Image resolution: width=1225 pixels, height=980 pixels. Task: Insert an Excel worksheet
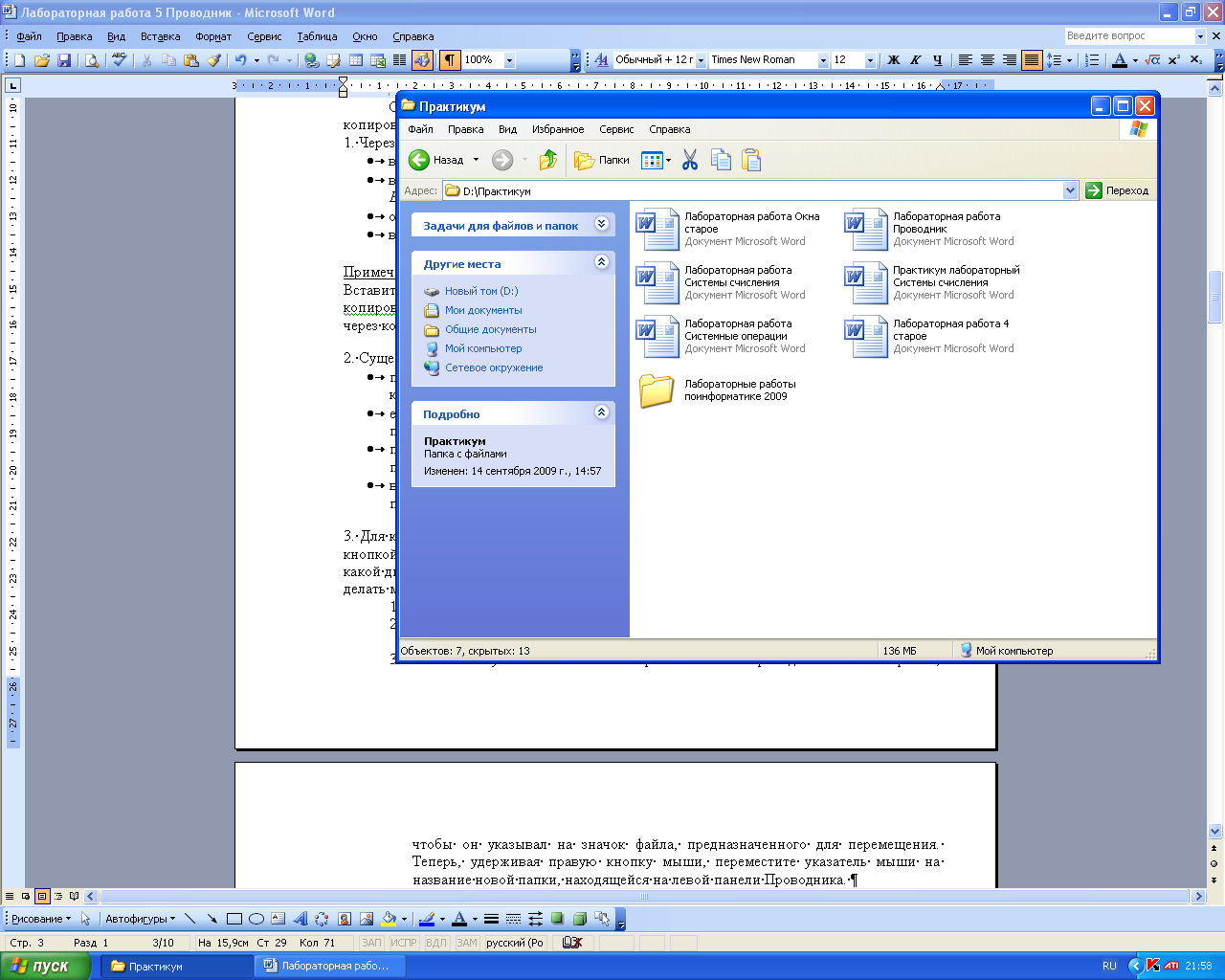point(378,60)
